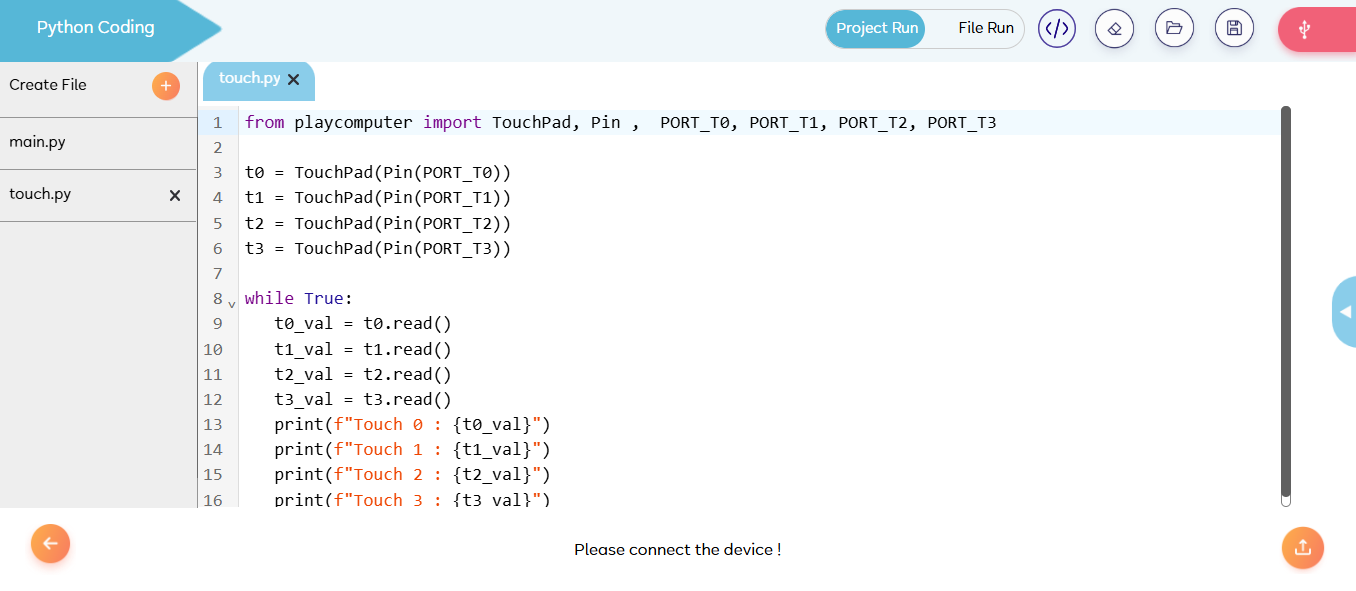
Task: Click the orange upload button
Action: [1302, 547]
